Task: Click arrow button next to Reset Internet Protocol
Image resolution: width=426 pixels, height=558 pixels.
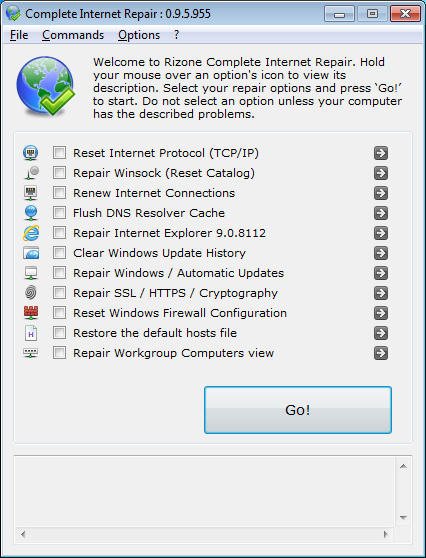Action: [381, 153]
